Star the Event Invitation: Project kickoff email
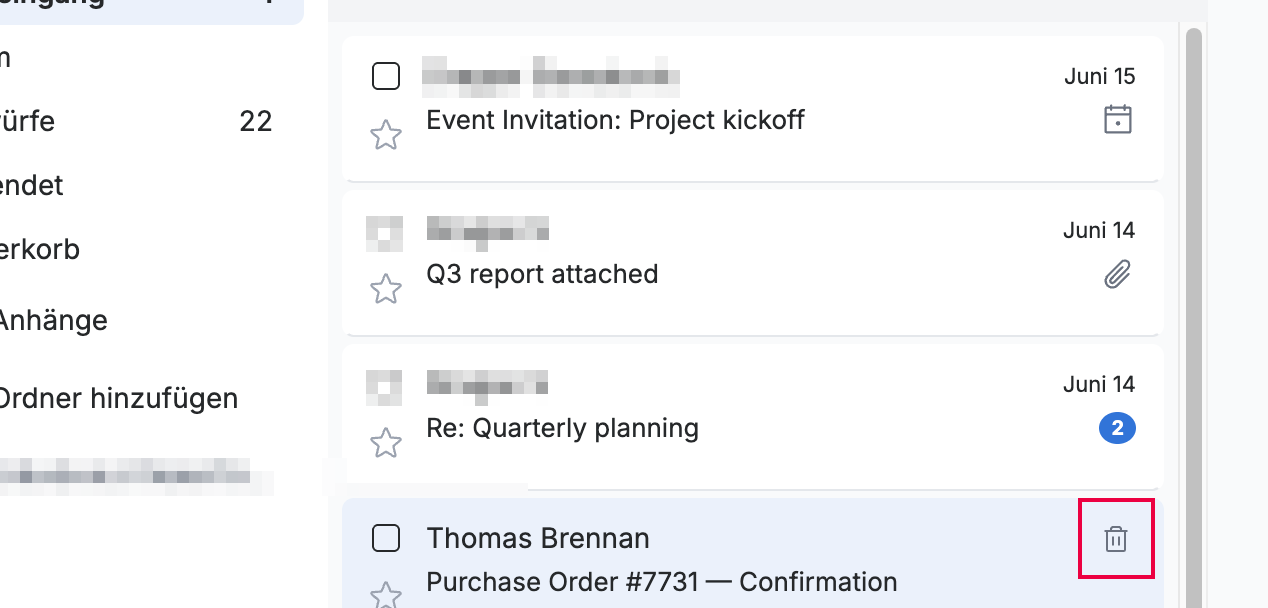The width and height of the screenshot is (1268, 608). point(386,135)
